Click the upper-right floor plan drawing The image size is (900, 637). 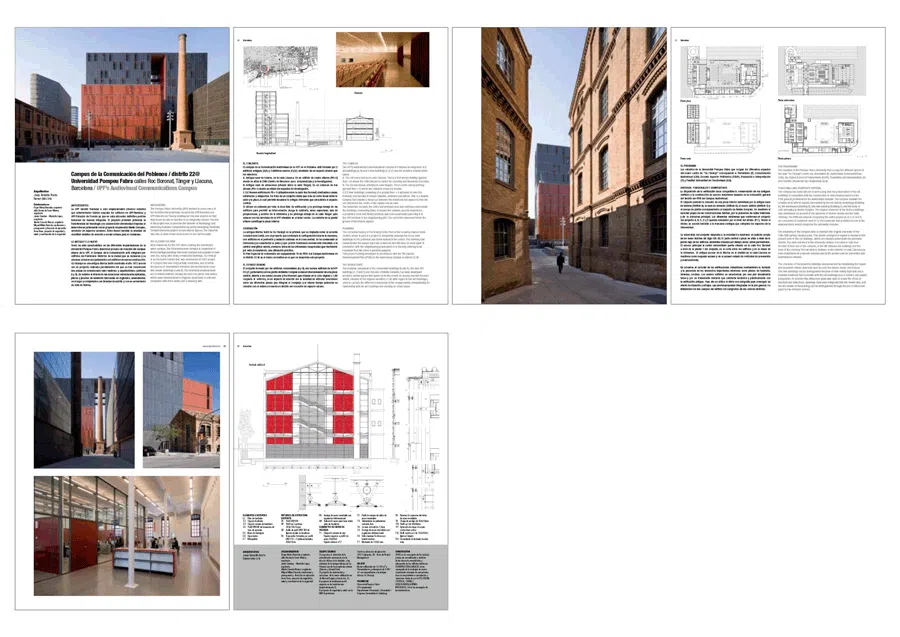point(821,71)
